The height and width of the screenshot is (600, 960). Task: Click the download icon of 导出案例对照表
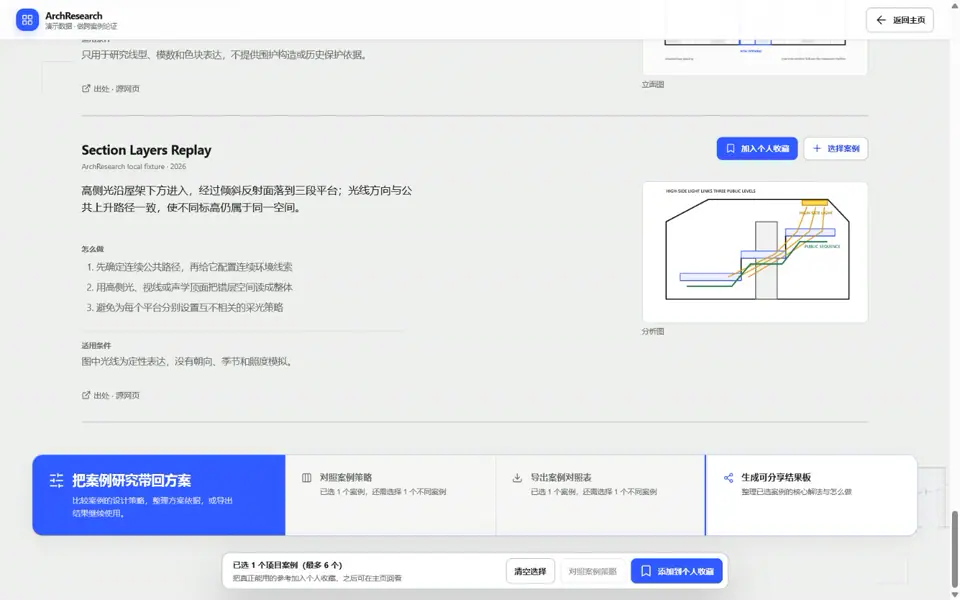tap(517, 478)
